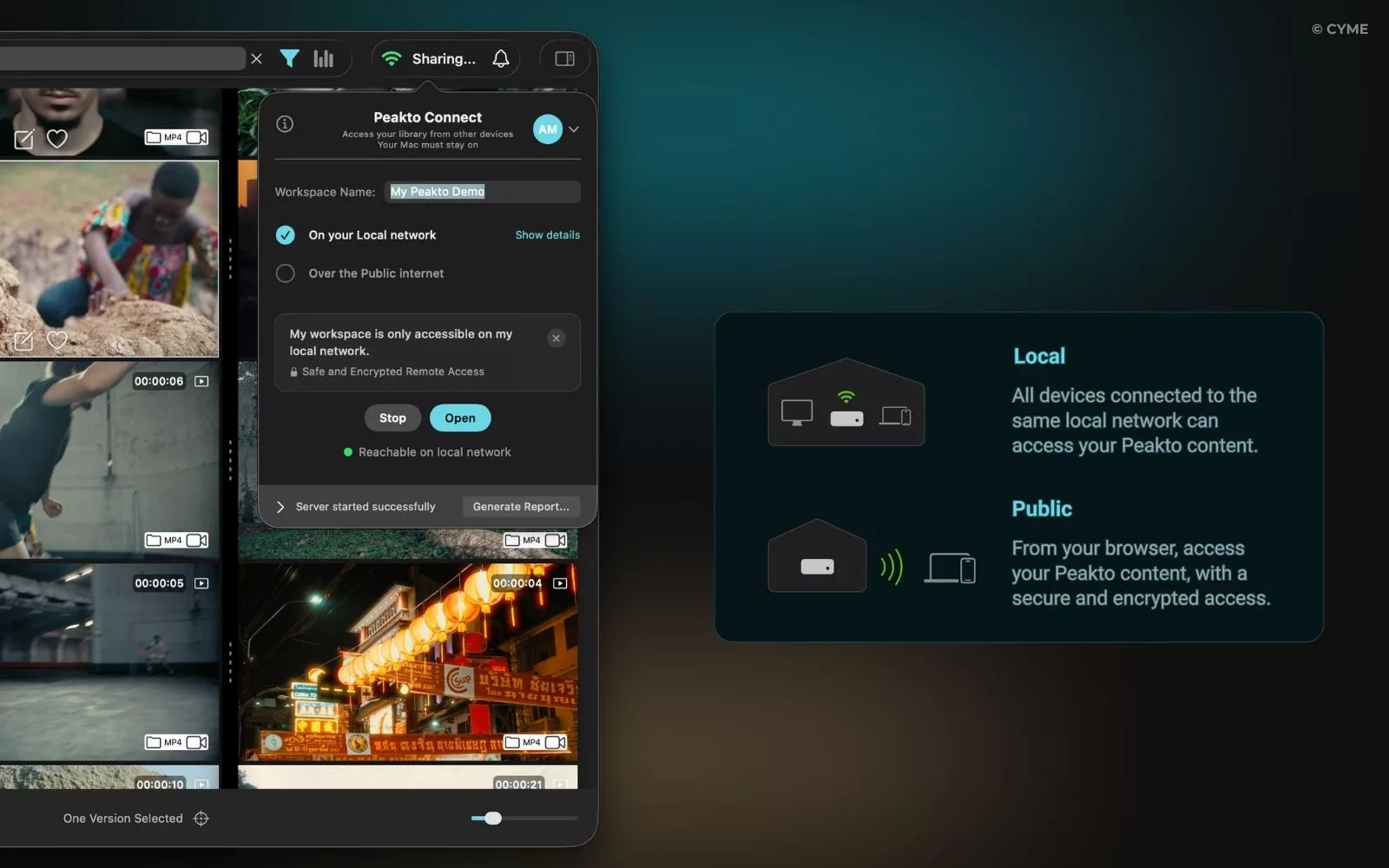The width and height of the screenshot is (1389, 868).
Task: Open the lantern street night video thumbnail
Action: point(408,662)
